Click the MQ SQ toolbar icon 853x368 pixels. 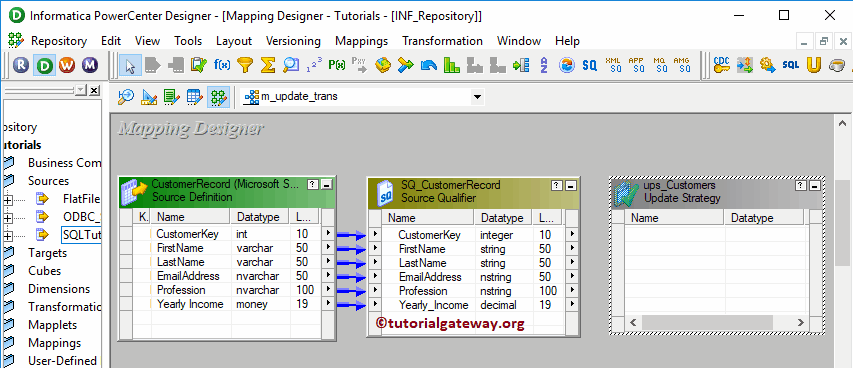[x=659, y=65]
